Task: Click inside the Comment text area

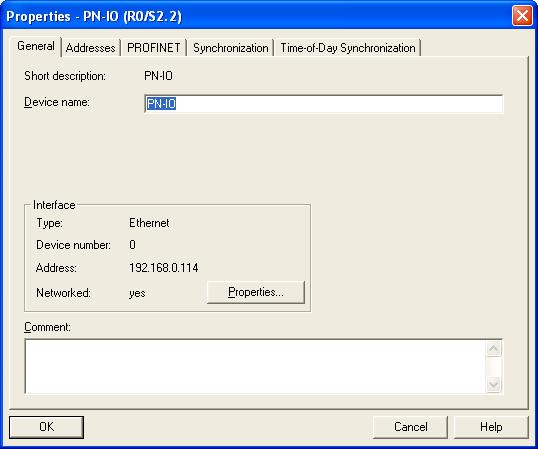Action: (x=255, y=366)
